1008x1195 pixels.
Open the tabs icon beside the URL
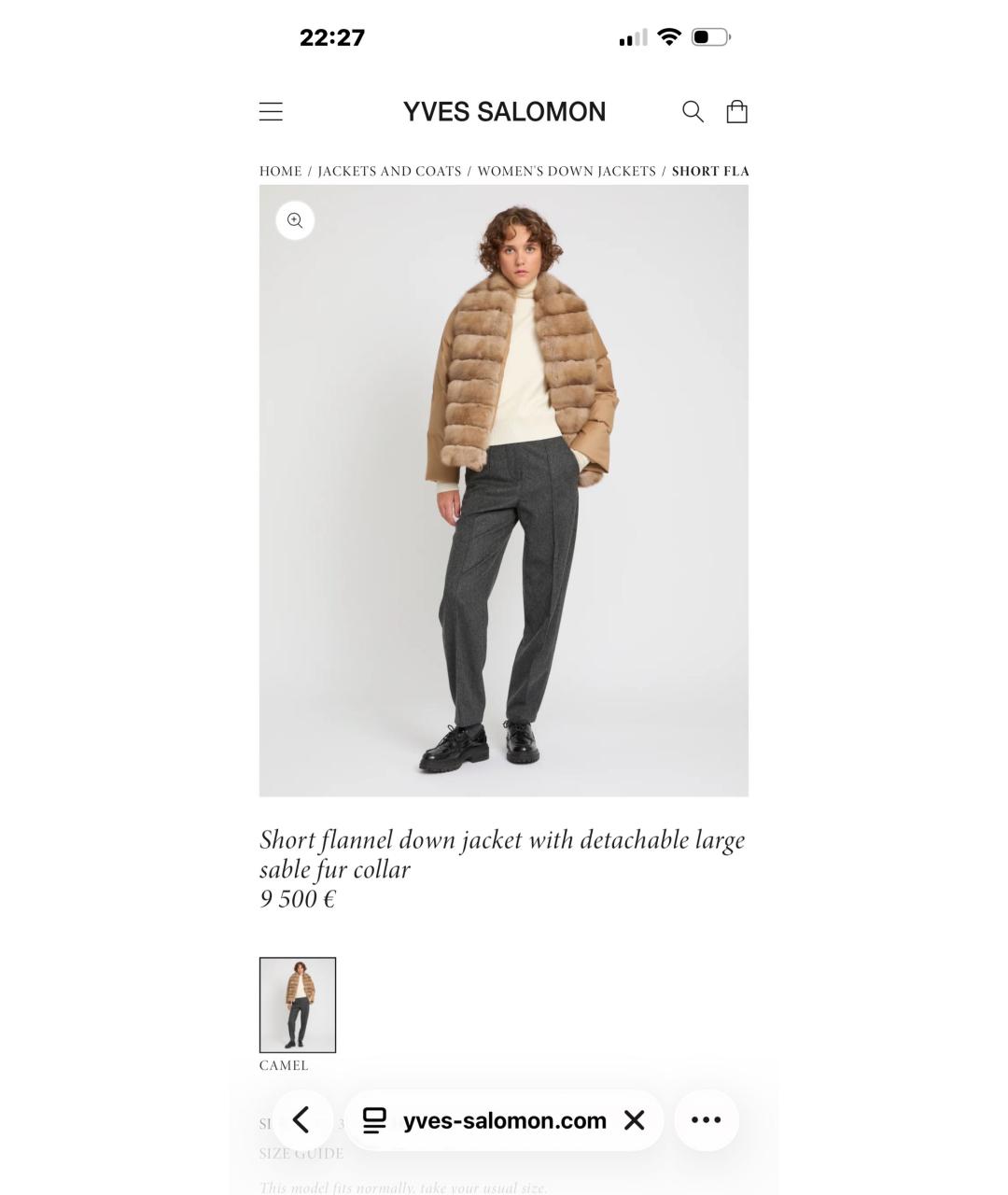374,1120
